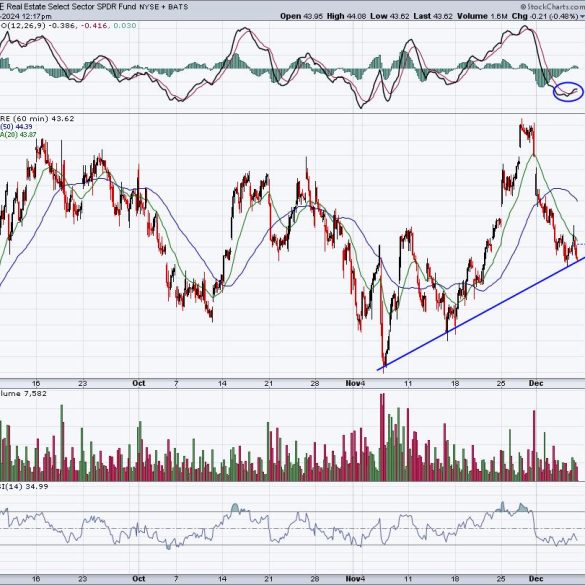Click 7 on the bottom date axis
The image size is (585, 585).
pyautogui.click(x=176, y=579)
